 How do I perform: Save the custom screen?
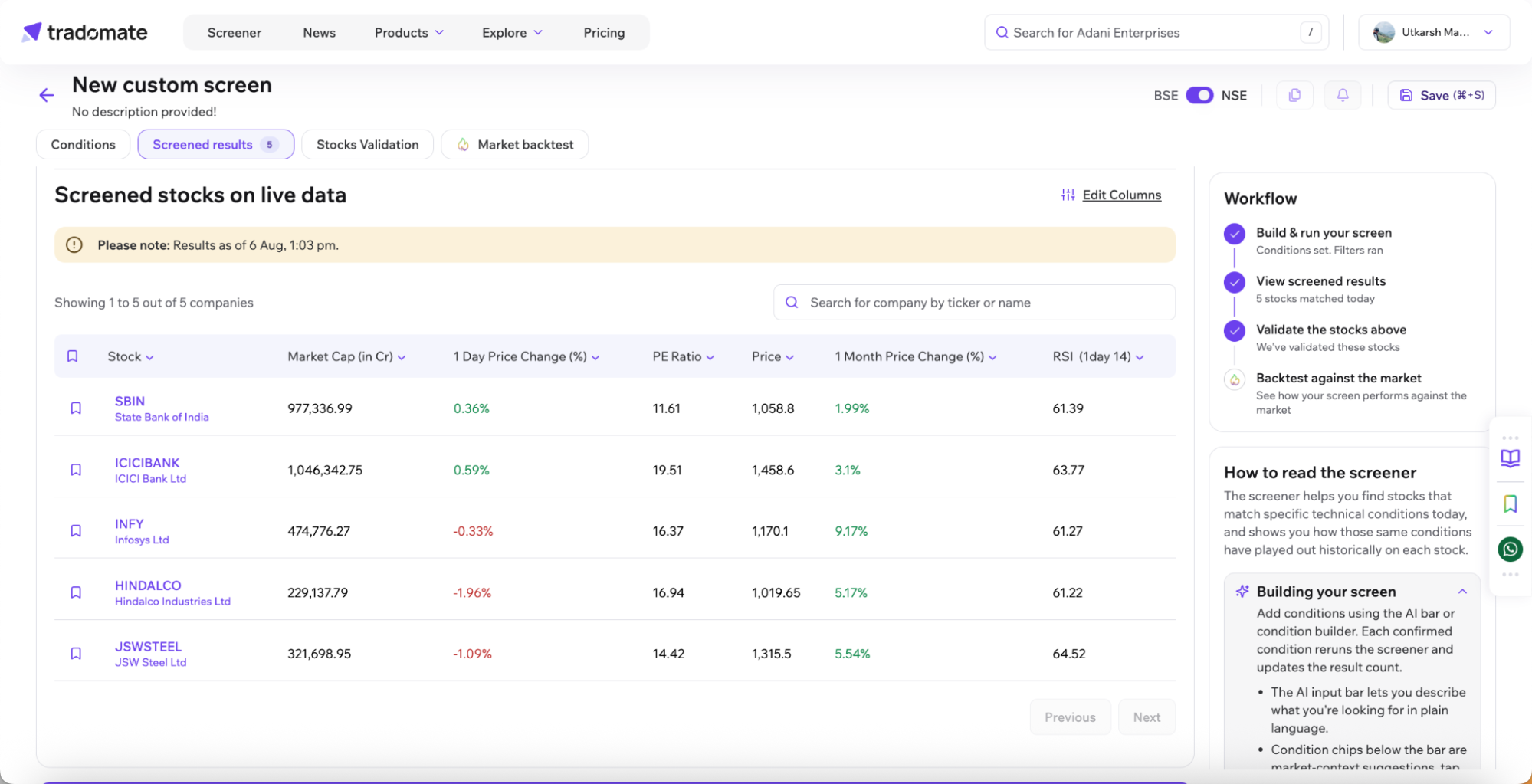(x=1442, y=95)
